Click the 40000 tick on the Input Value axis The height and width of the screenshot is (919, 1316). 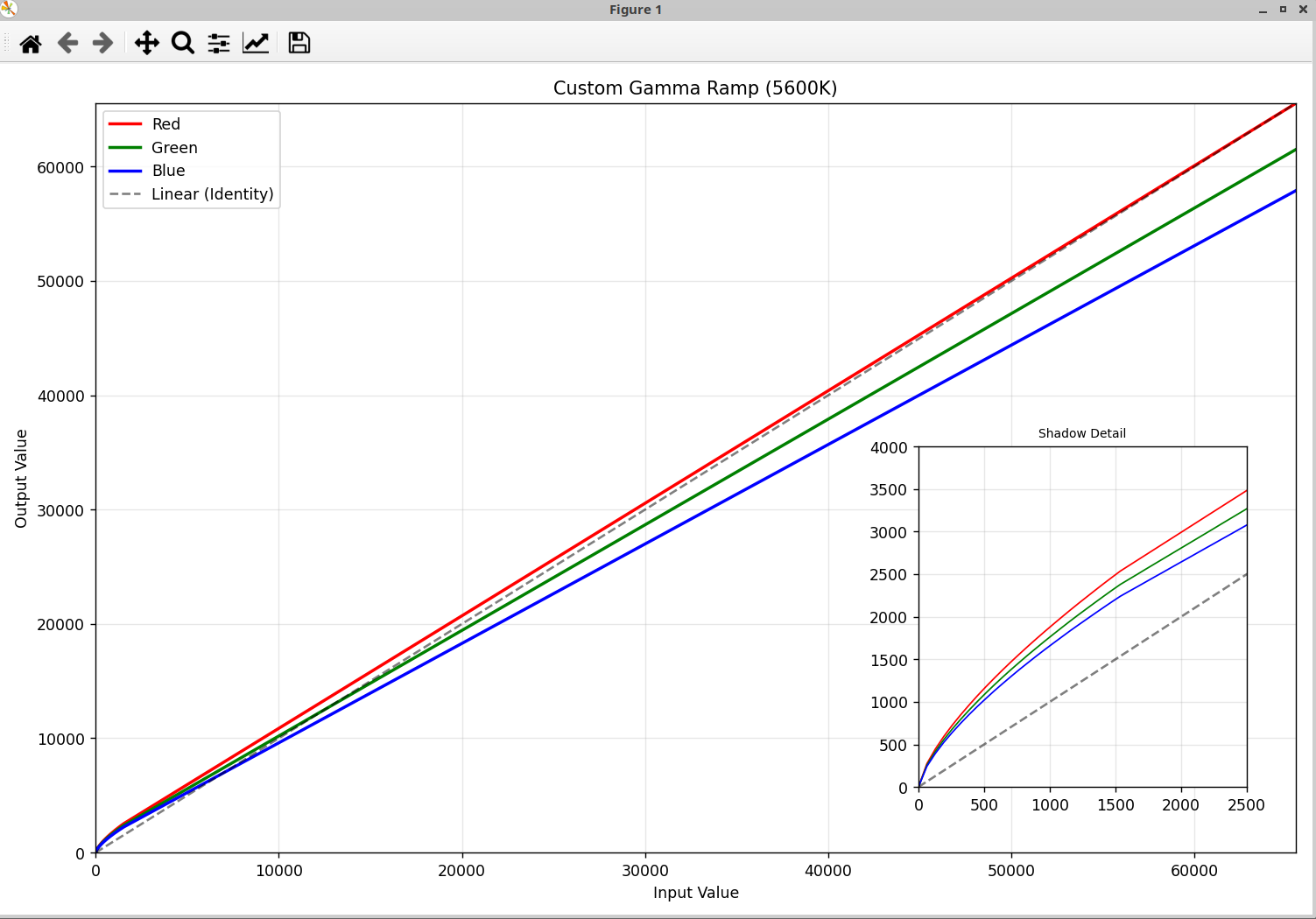[x=828, y=871]
